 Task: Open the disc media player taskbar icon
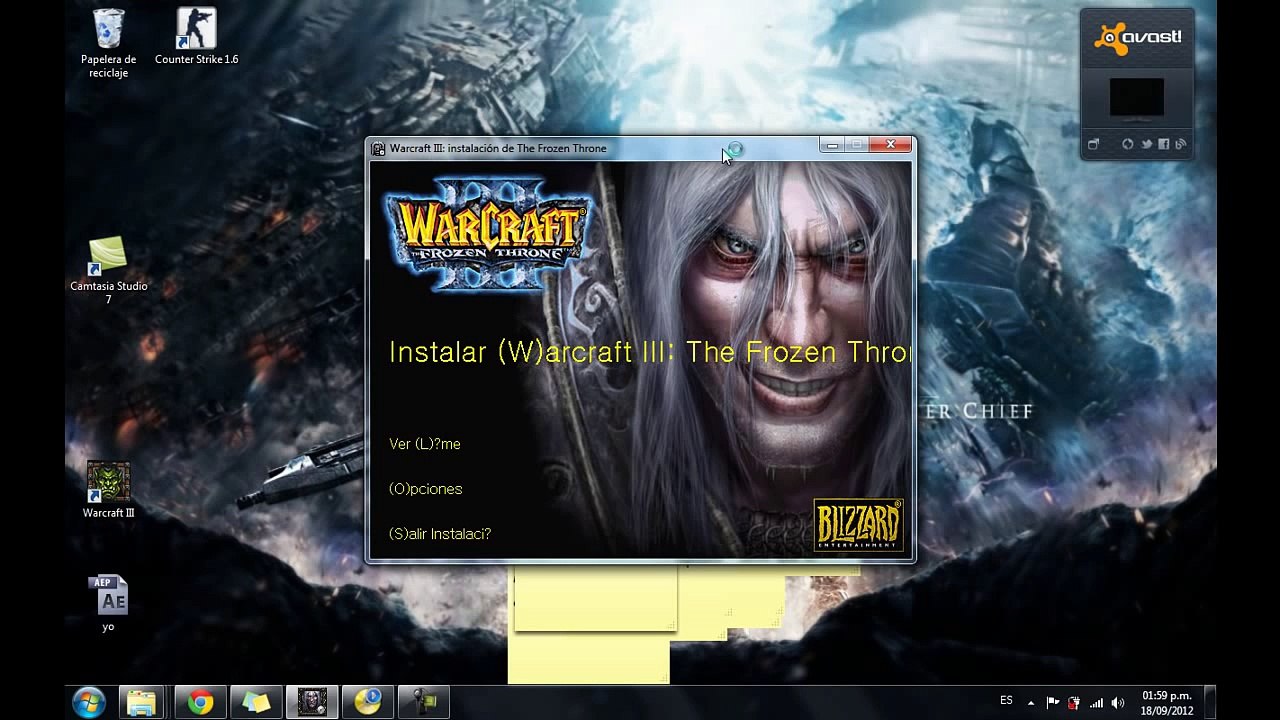tap(368, 702)
